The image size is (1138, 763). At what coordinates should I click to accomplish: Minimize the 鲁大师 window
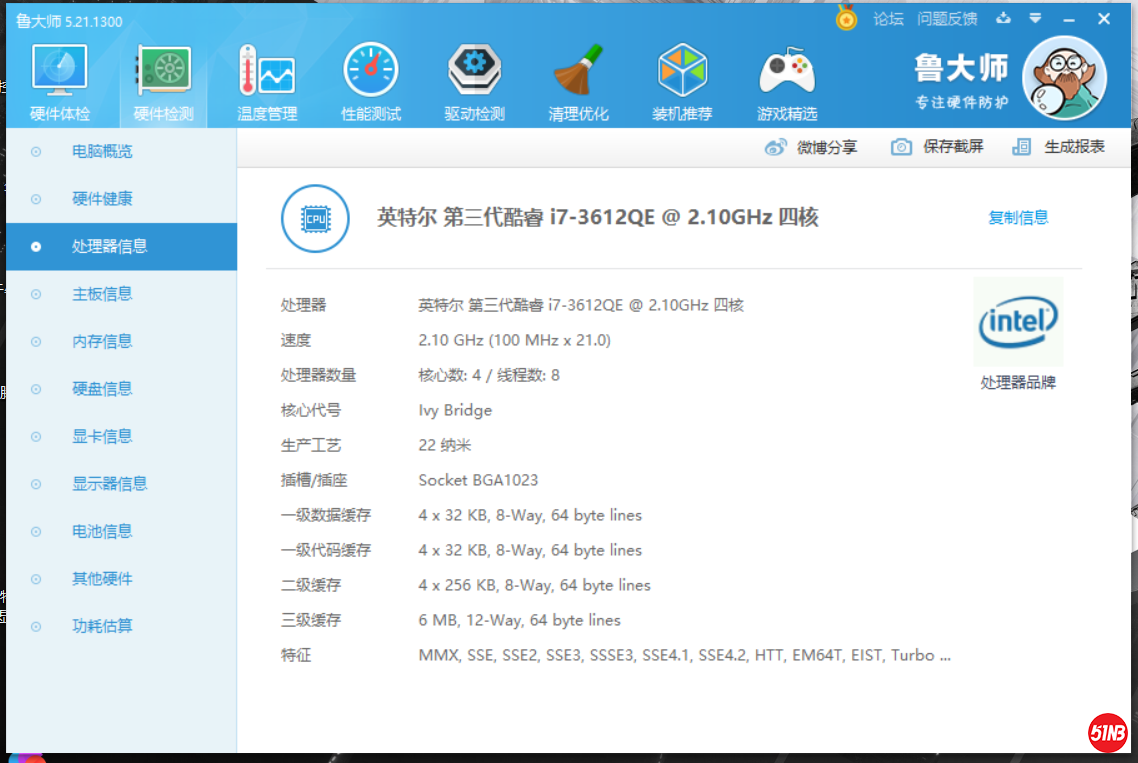click(x=1069, y=20)
